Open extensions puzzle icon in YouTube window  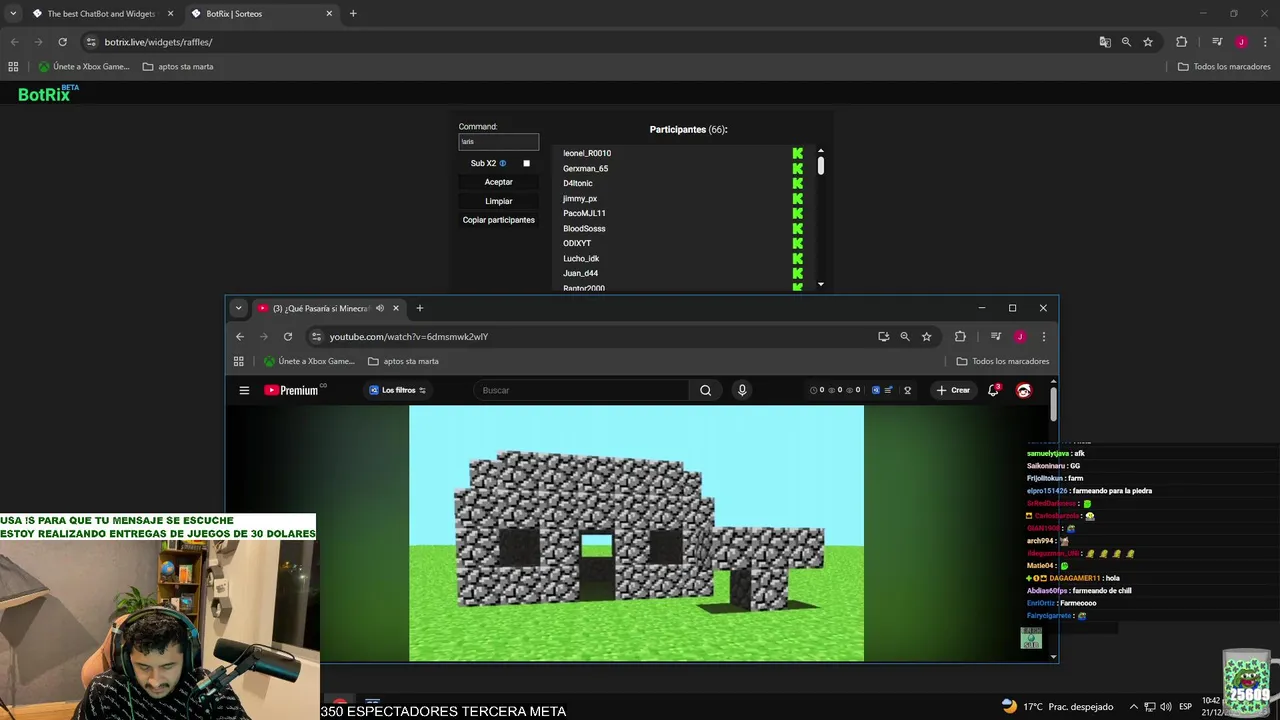960,337
